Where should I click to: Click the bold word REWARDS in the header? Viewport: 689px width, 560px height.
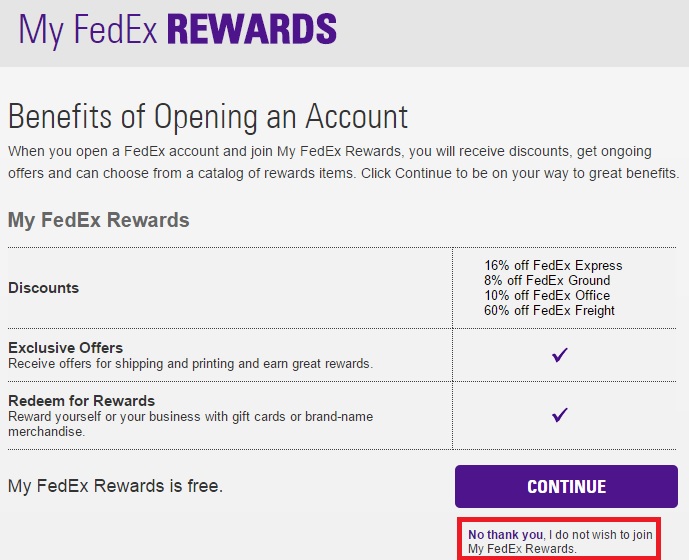(x=252, y=29)
